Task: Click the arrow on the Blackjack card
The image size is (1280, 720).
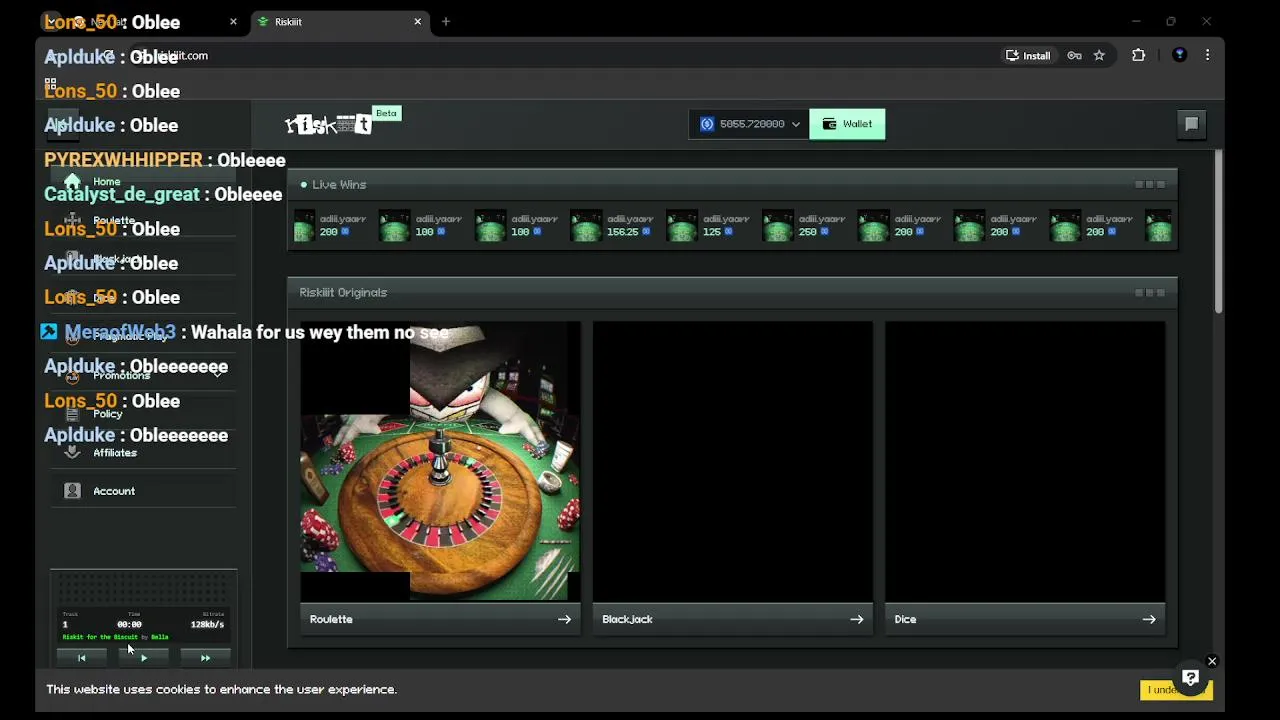Action: click(856, 619)
